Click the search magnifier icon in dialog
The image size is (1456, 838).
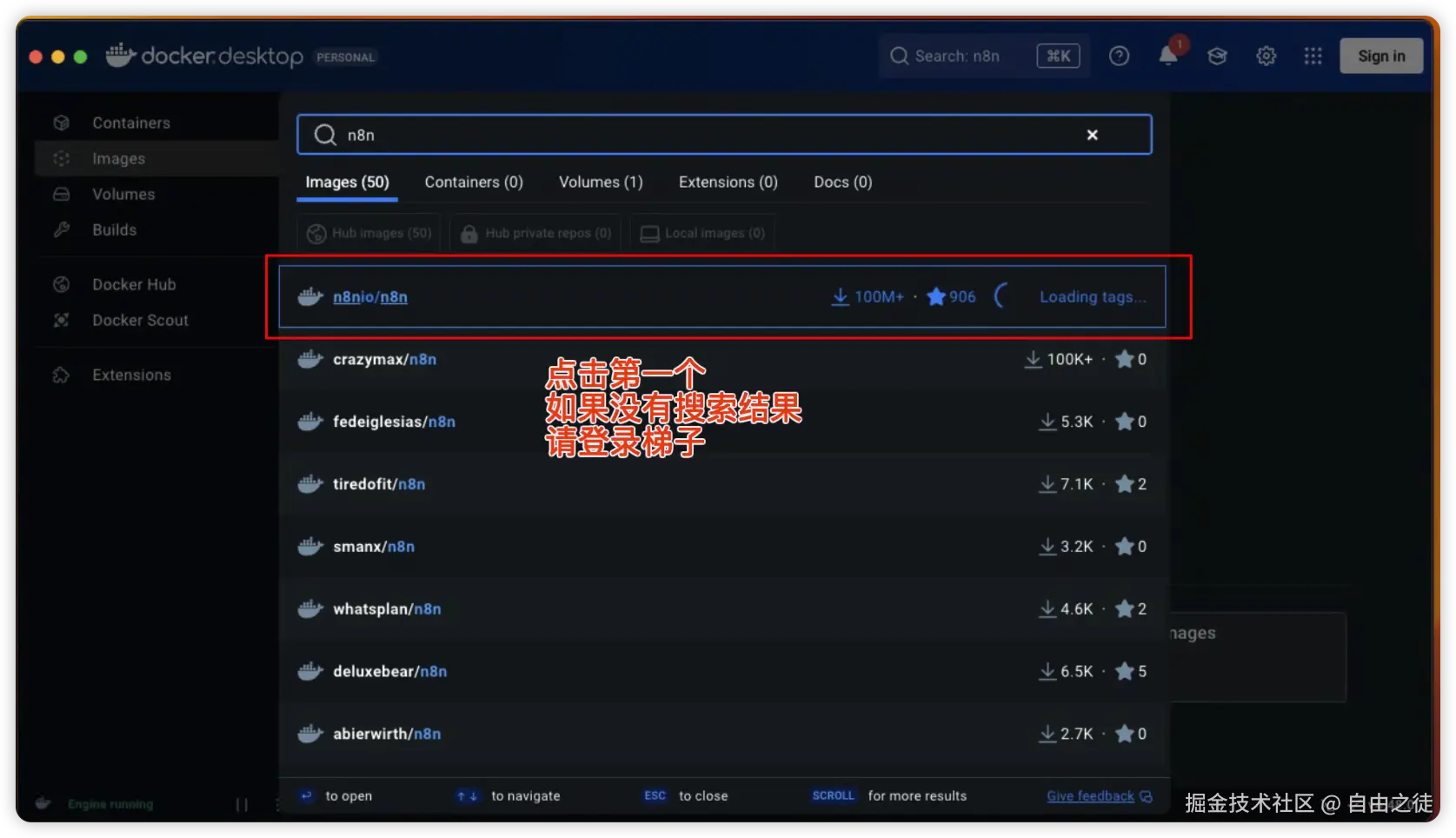point(325,135)
